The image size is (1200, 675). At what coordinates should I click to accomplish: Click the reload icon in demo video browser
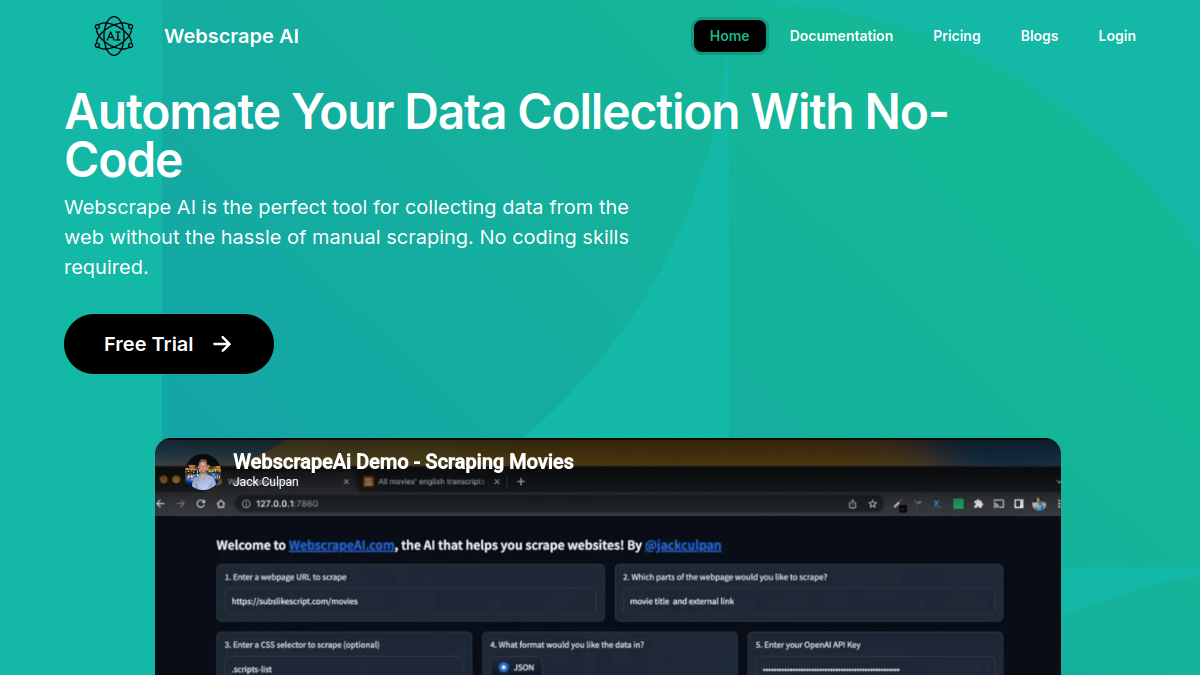[200, 504]
